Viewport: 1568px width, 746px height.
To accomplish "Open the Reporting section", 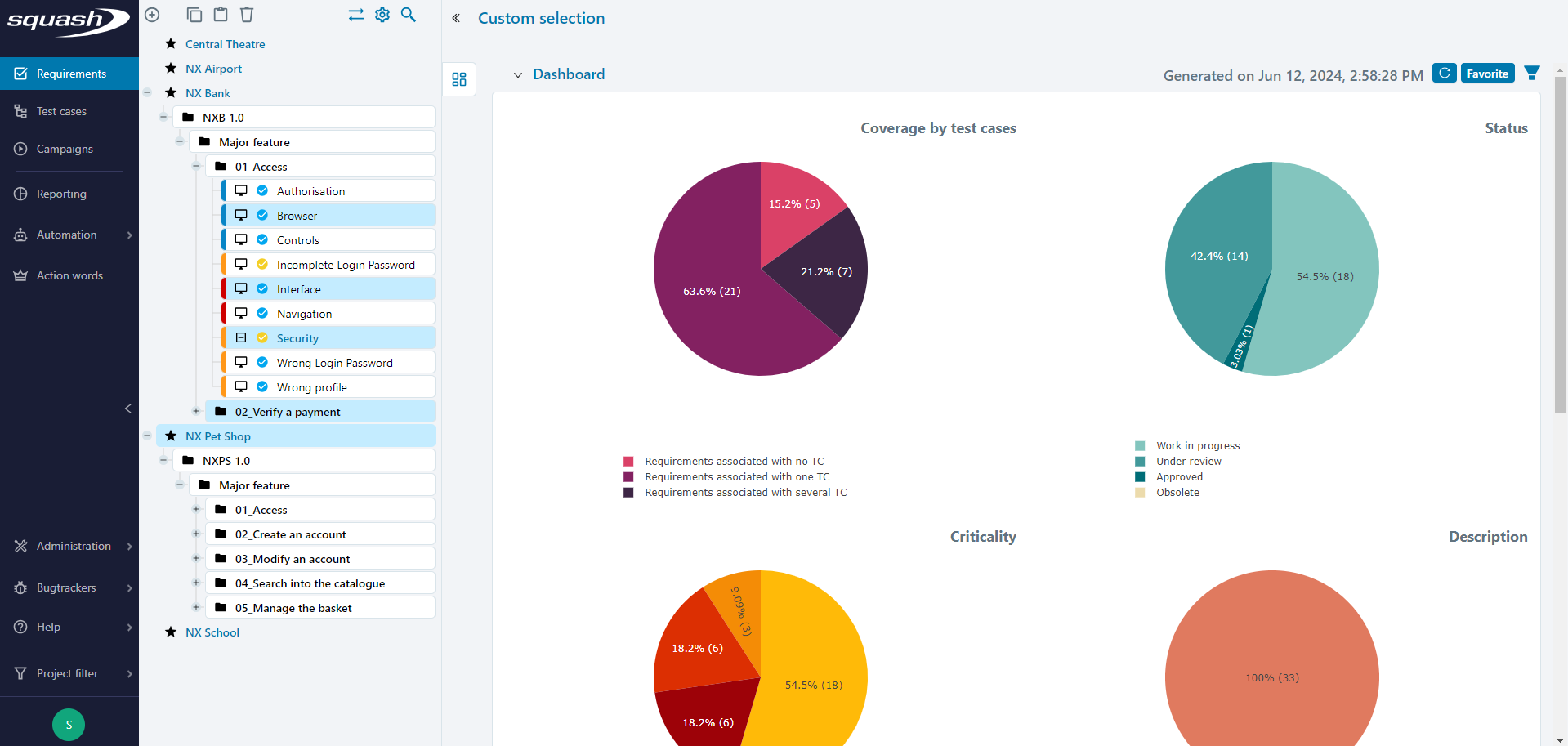I will (60, 194).
